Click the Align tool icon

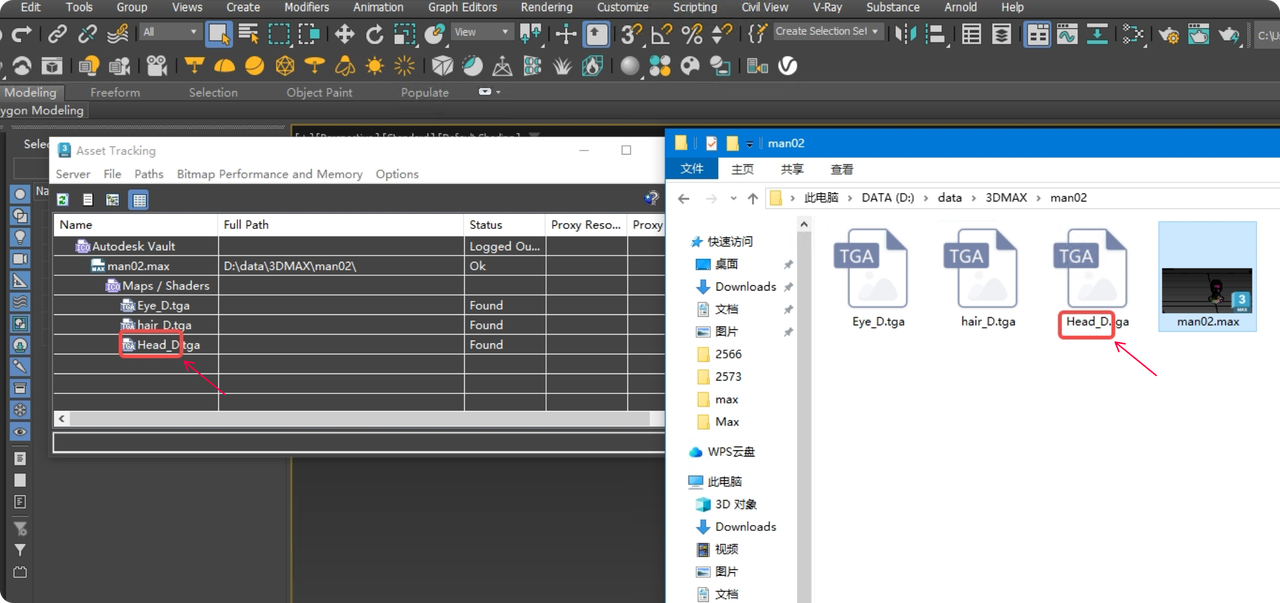[x=936, y=34]
